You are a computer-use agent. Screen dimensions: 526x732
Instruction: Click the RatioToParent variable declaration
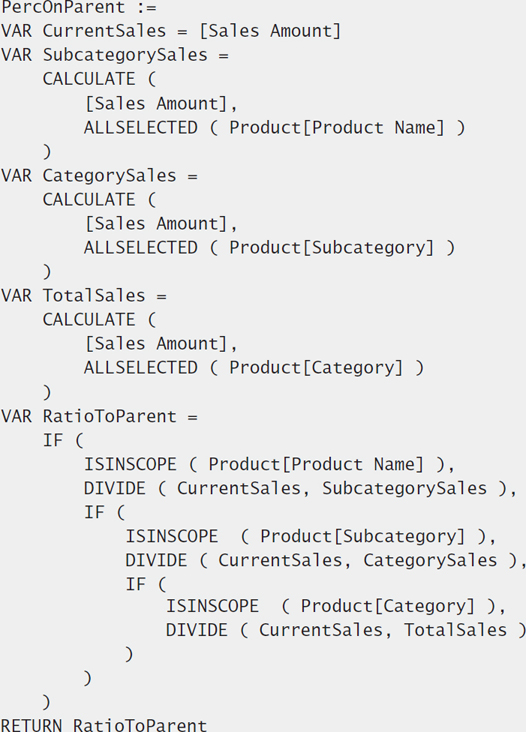(99, 416)
